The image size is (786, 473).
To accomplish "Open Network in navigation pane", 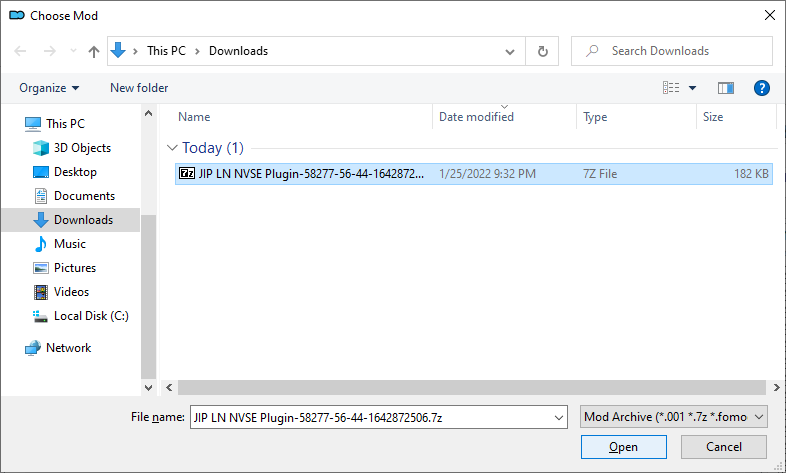I will (x=68, y=348).
